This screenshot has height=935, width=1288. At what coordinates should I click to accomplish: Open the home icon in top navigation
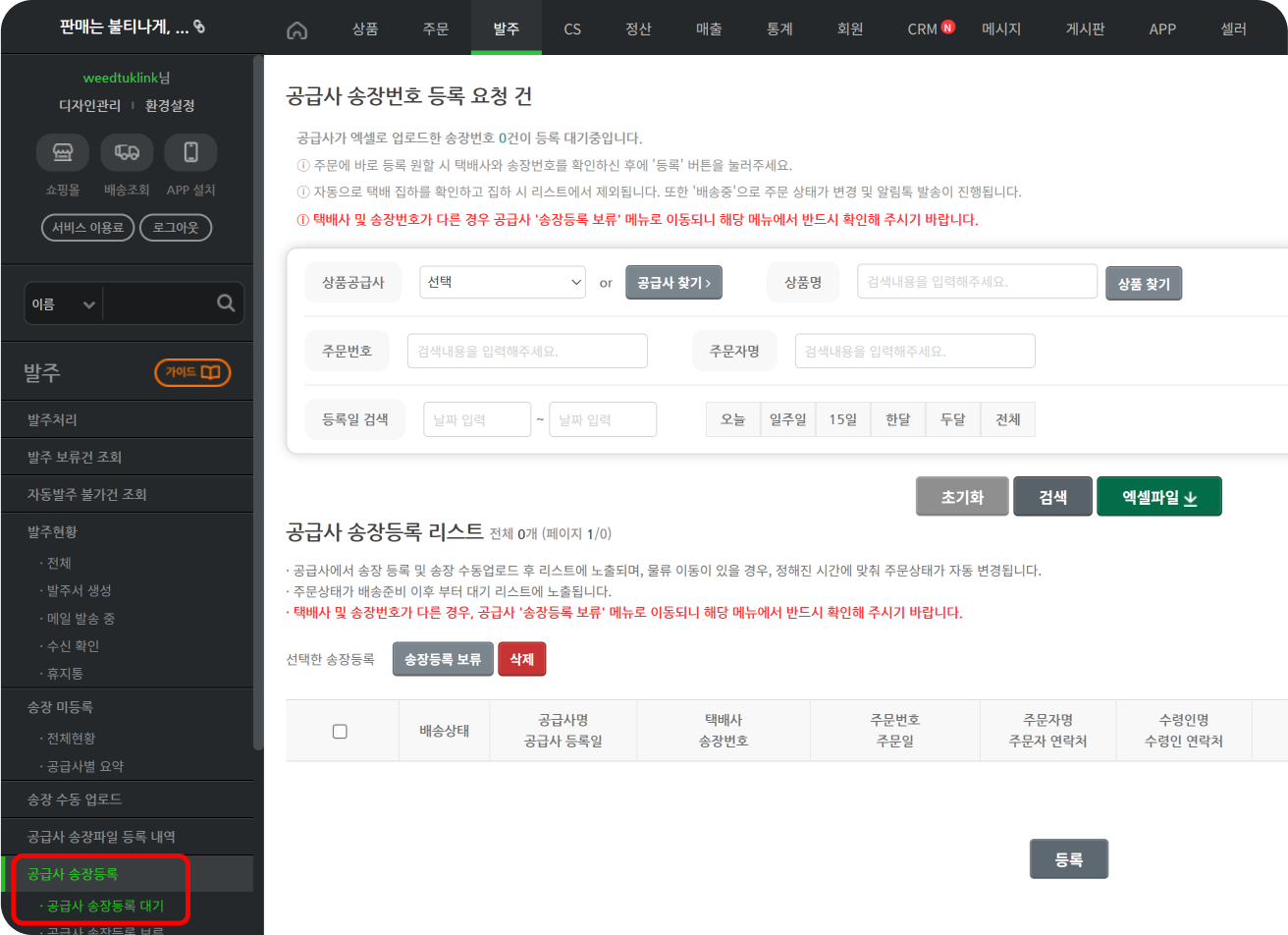pyautogui.click(x=296, y=30)
